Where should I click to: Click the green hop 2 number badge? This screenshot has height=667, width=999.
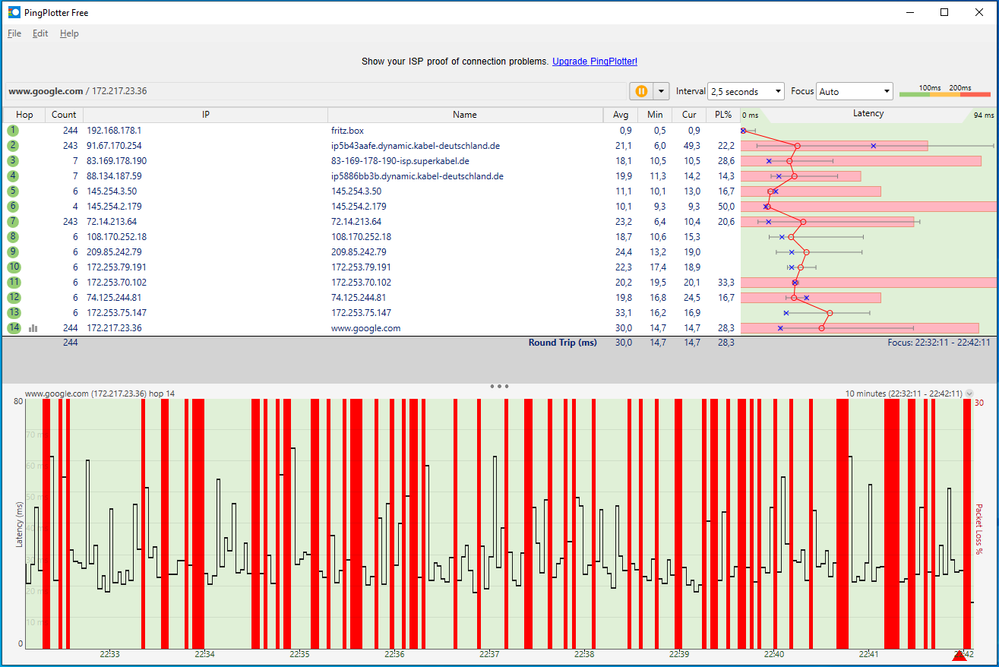click(13, 145)
